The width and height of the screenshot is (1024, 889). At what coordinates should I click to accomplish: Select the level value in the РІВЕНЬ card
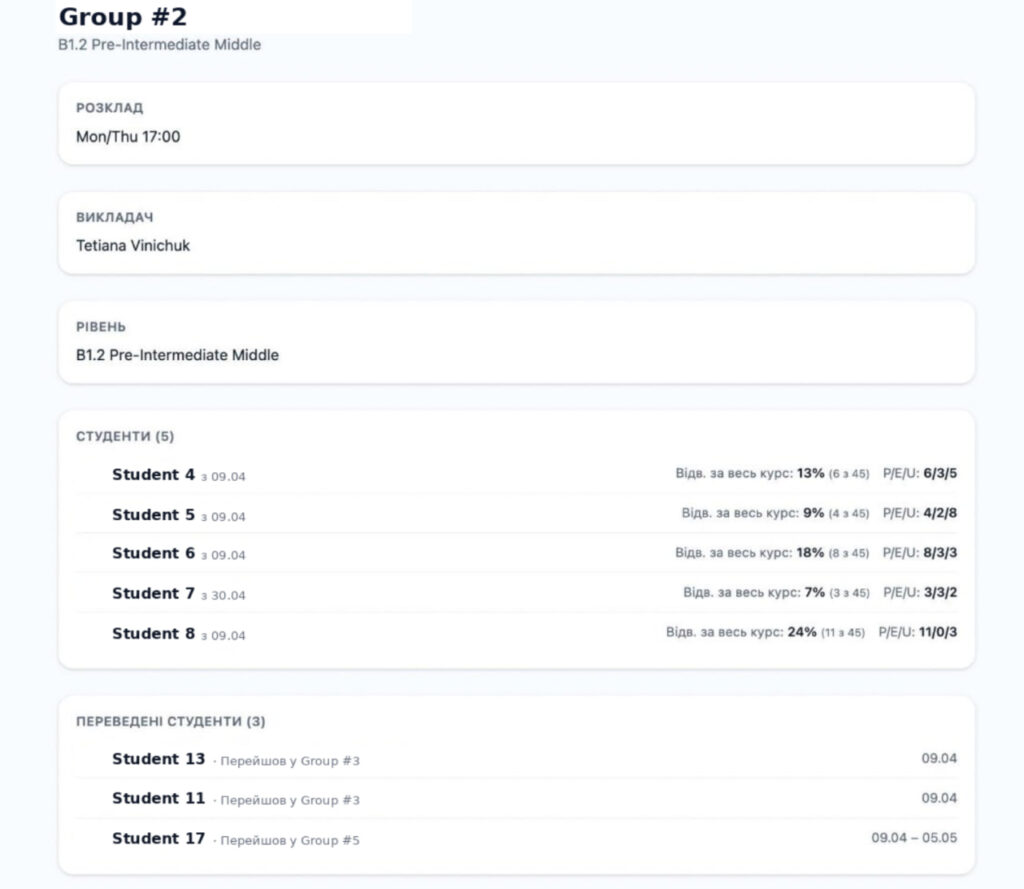coord(177,355)
